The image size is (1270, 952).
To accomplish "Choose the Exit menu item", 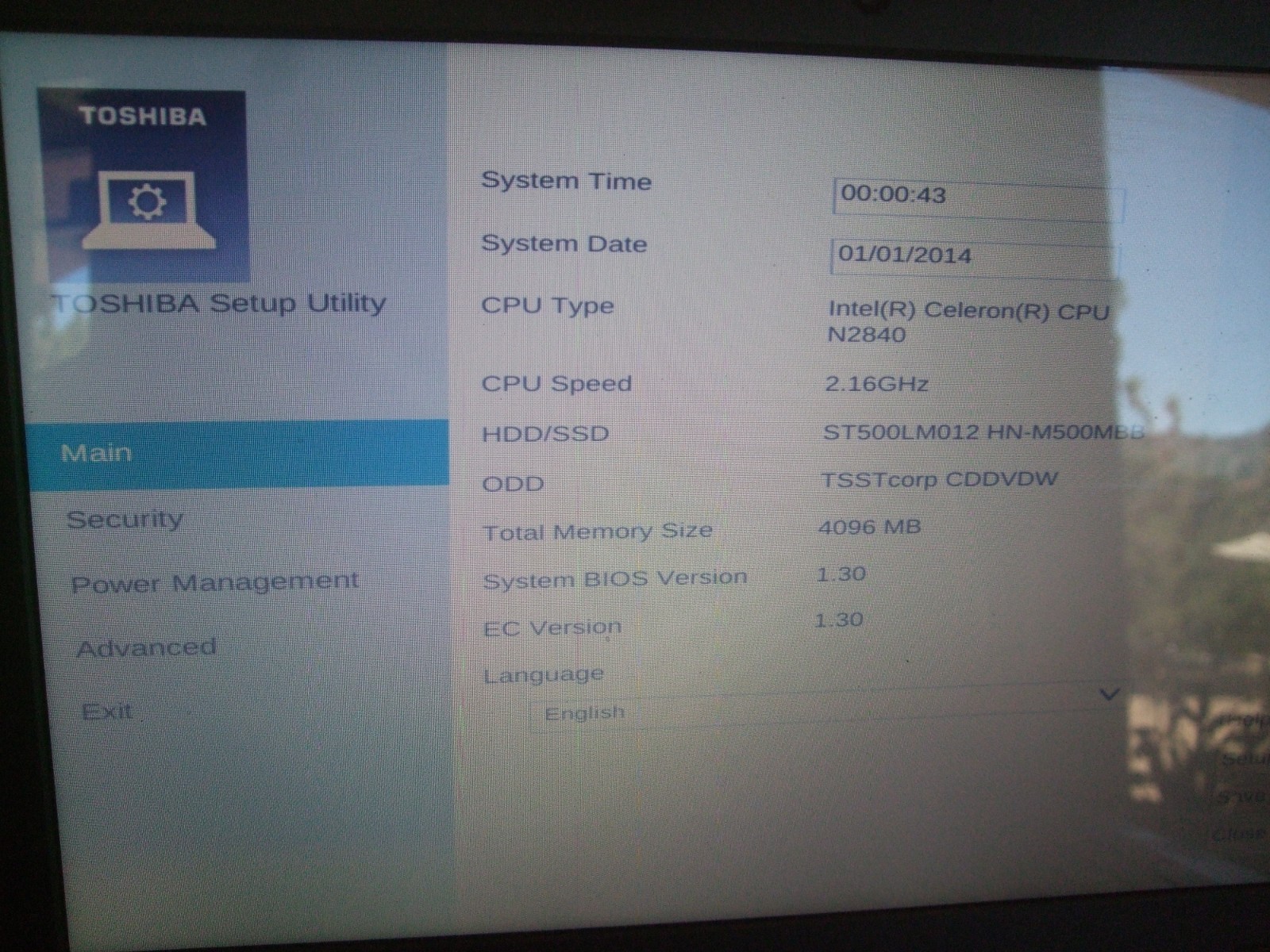I will coord(107,712).
